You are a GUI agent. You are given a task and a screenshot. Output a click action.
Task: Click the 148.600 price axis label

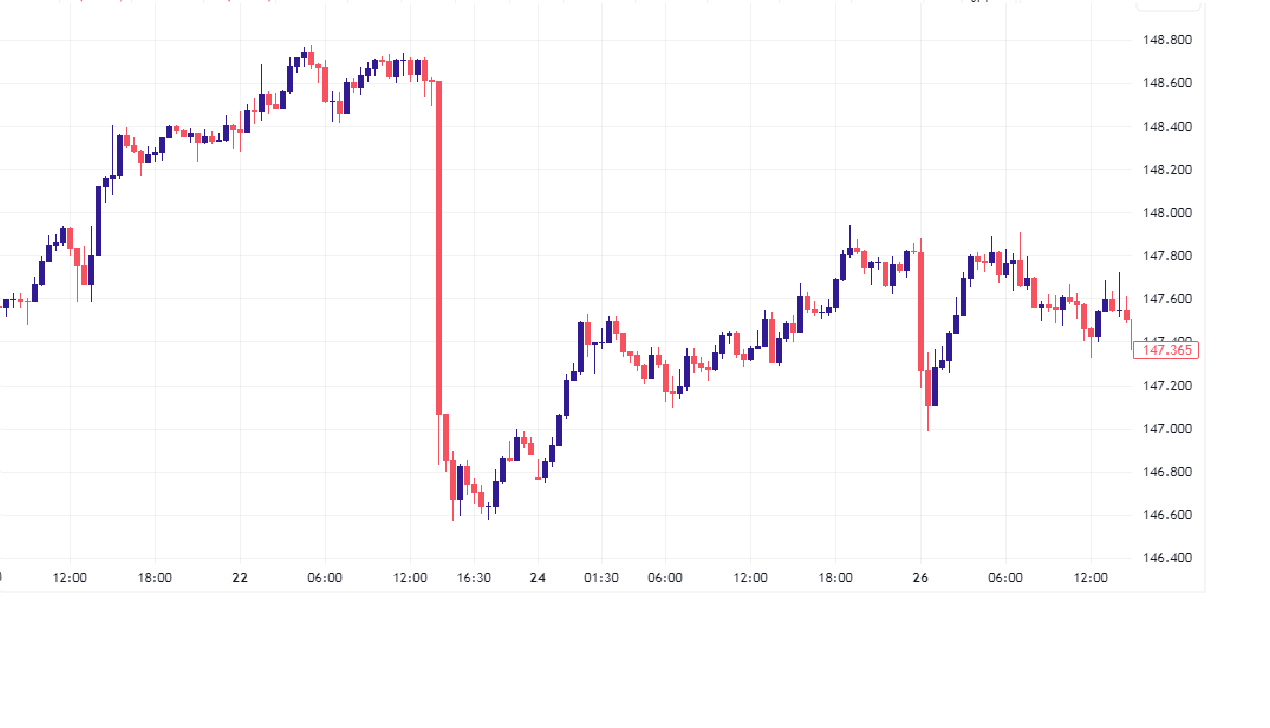(1167, 83)
